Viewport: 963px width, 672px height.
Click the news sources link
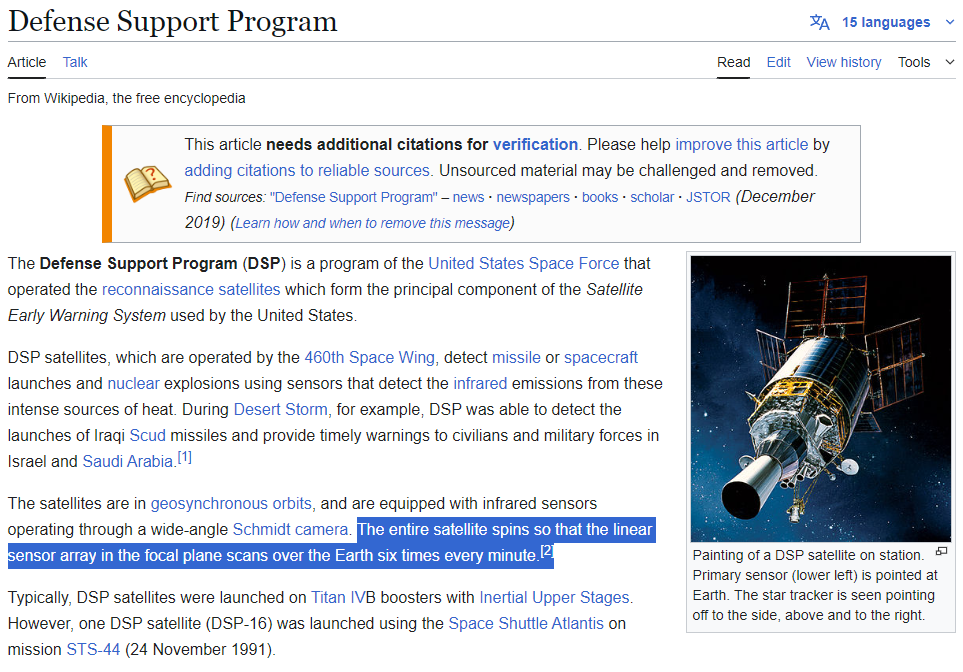(x=468, y=197)
